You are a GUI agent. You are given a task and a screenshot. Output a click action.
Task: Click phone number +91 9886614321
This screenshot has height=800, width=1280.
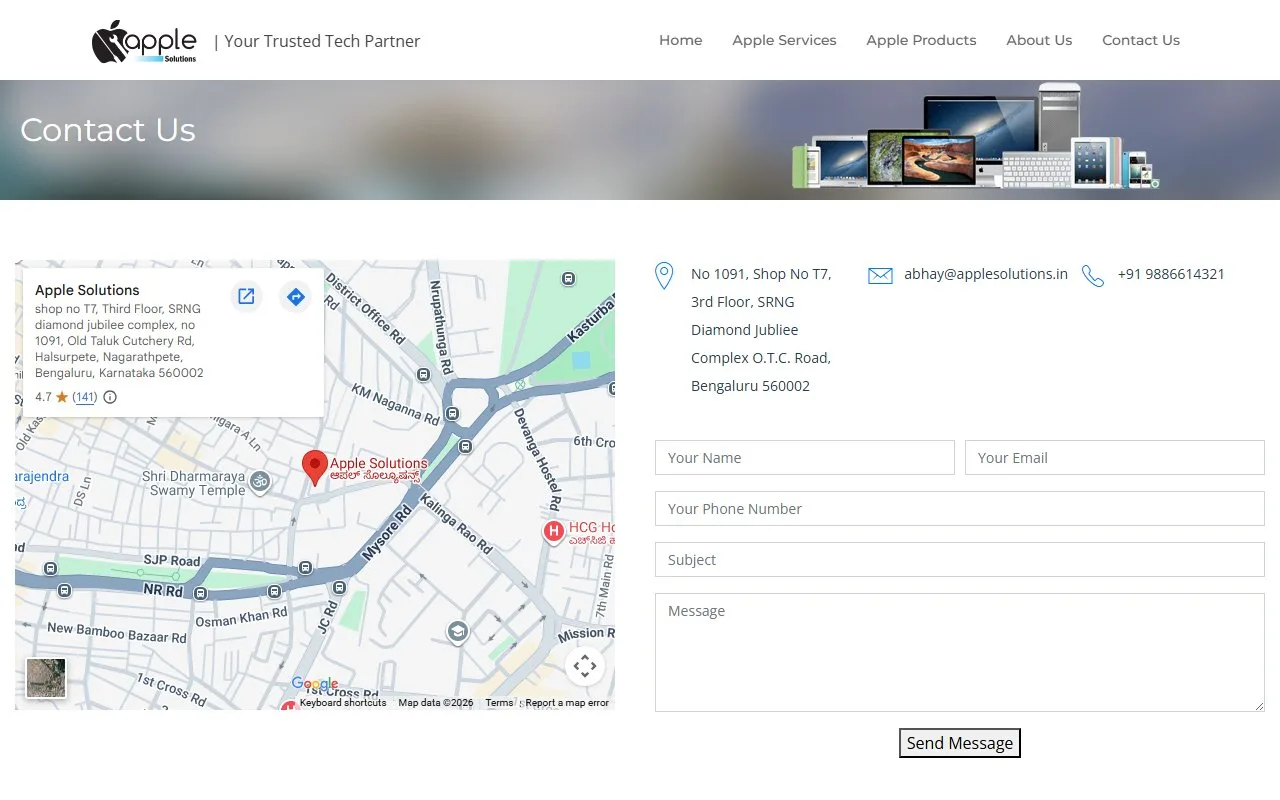(1171, 274)
